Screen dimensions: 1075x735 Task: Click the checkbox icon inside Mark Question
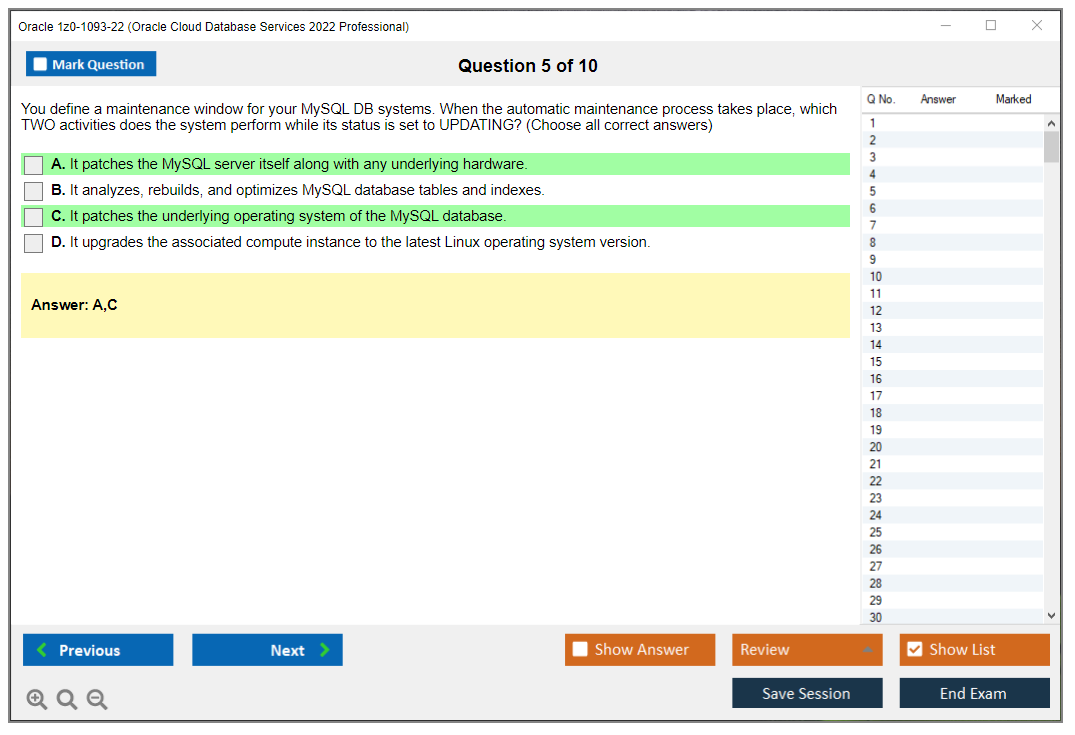pyautogui.click(x=40, y=63)
